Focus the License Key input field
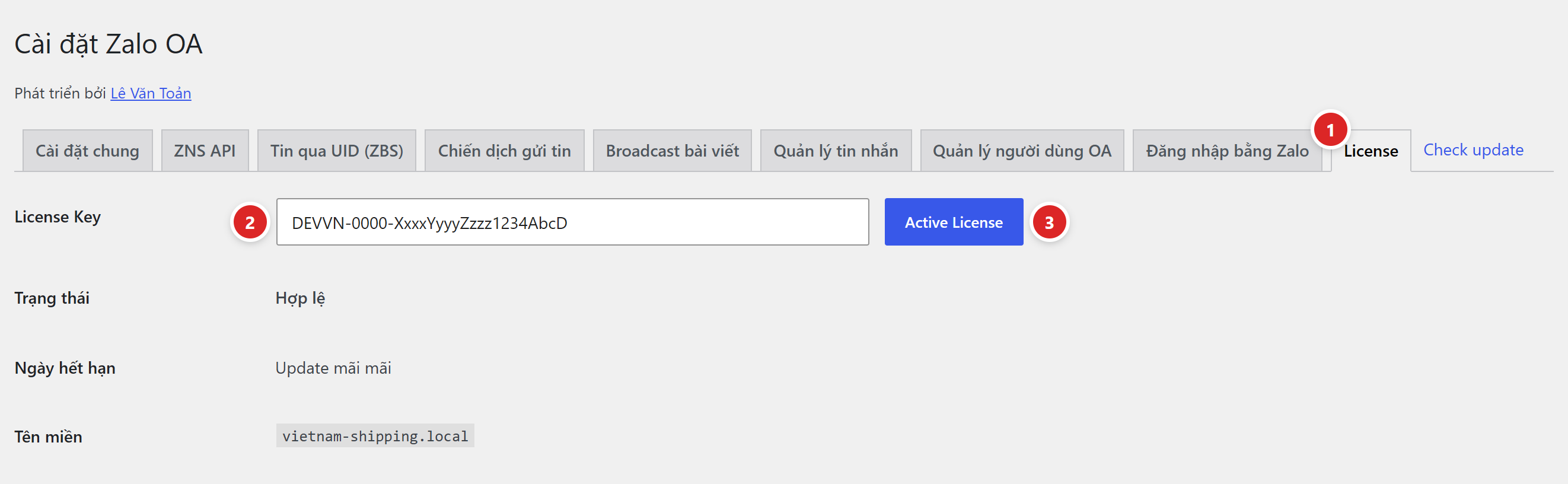The height and width of the screenshot is (484, 1568). (572, 222)
